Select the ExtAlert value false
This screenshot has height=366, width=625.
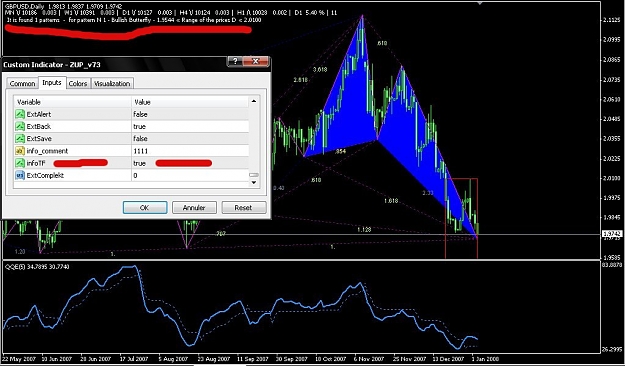140,114
